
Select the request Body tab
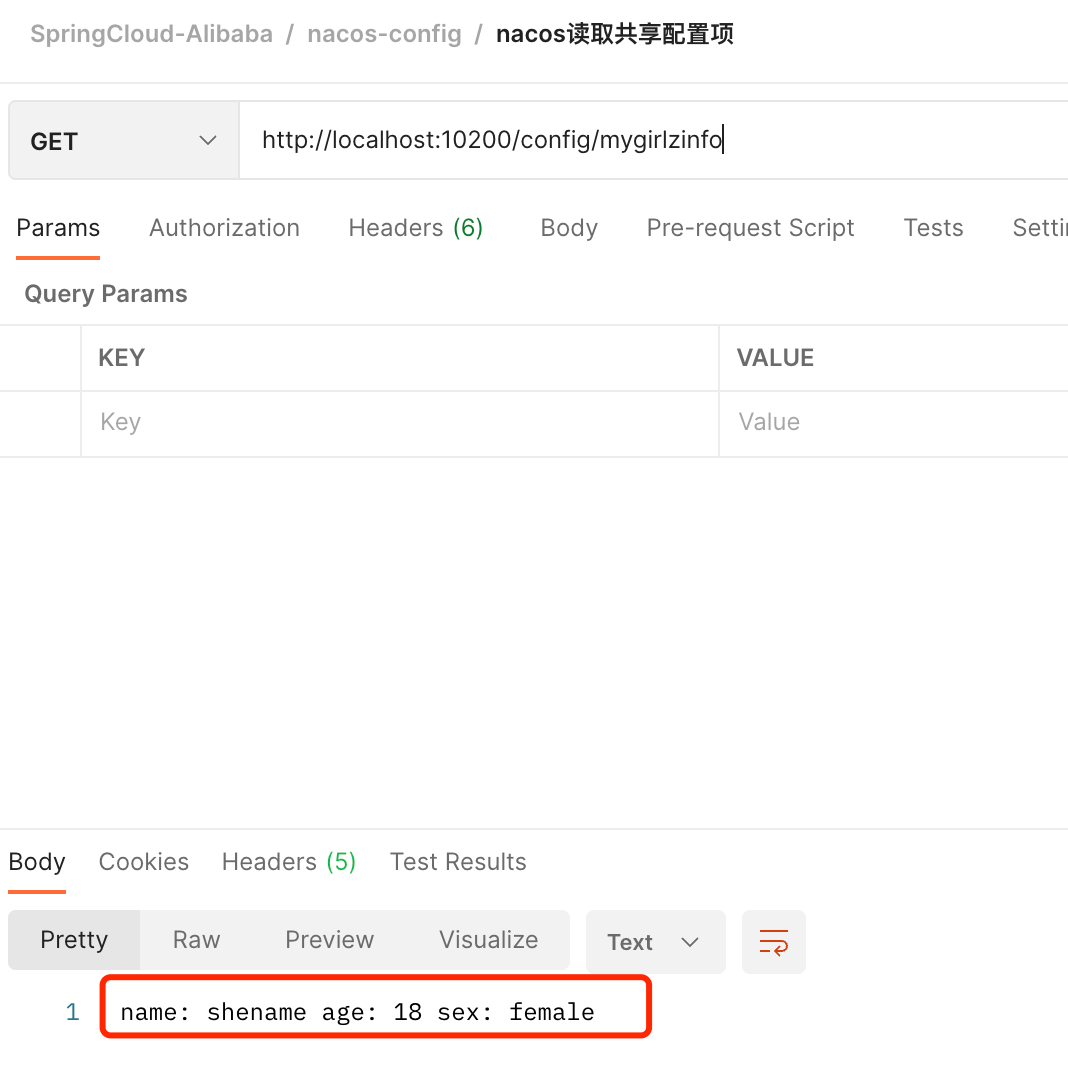tap(568, 228)
